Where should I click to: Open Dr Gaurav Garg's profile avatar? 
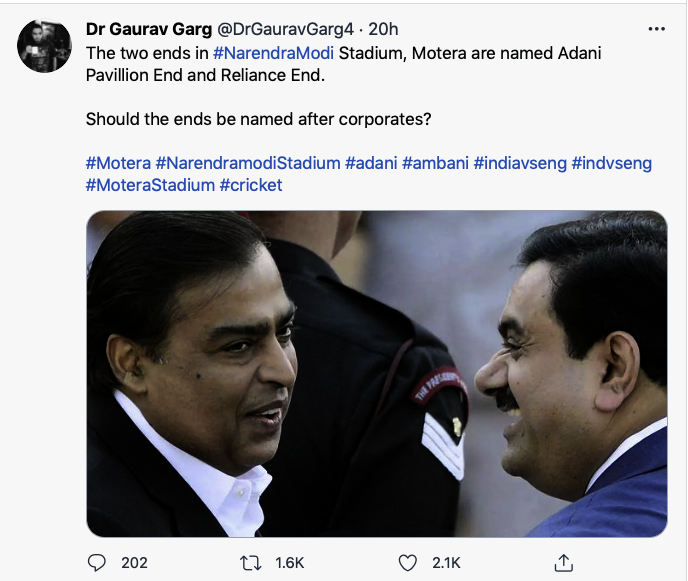44,46
